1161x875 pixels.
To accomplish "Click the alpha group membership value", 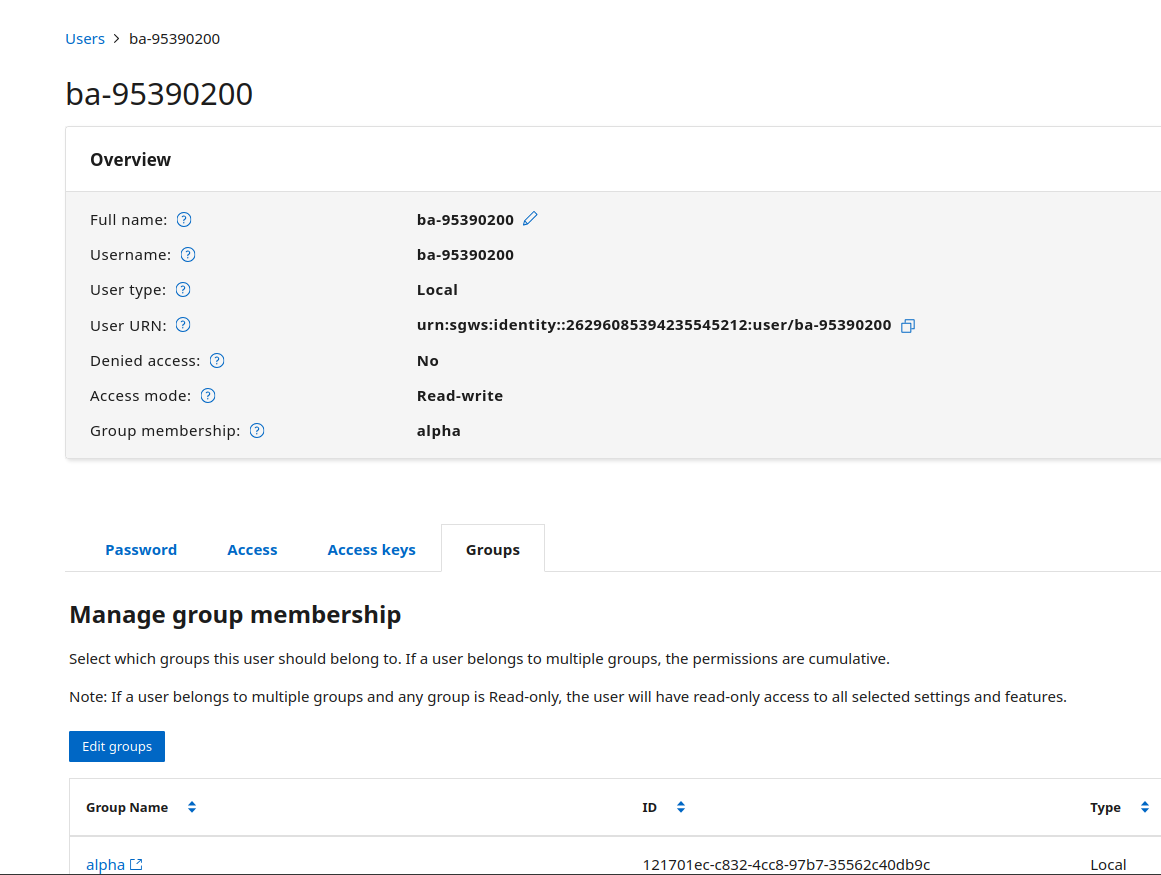I will click(438, 431).
